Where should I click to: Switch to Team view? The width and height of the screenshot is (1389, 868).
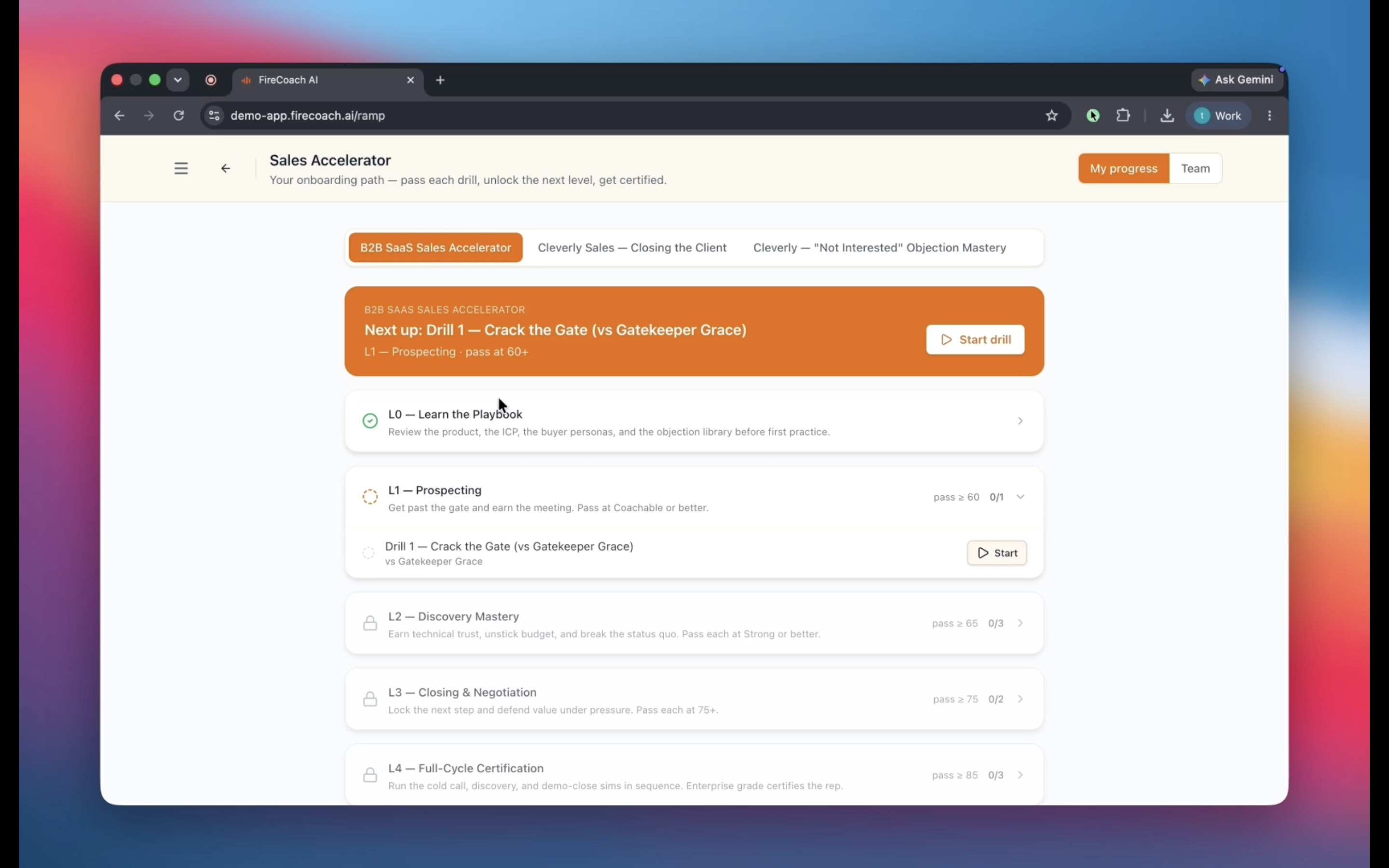click(1195, 168)
